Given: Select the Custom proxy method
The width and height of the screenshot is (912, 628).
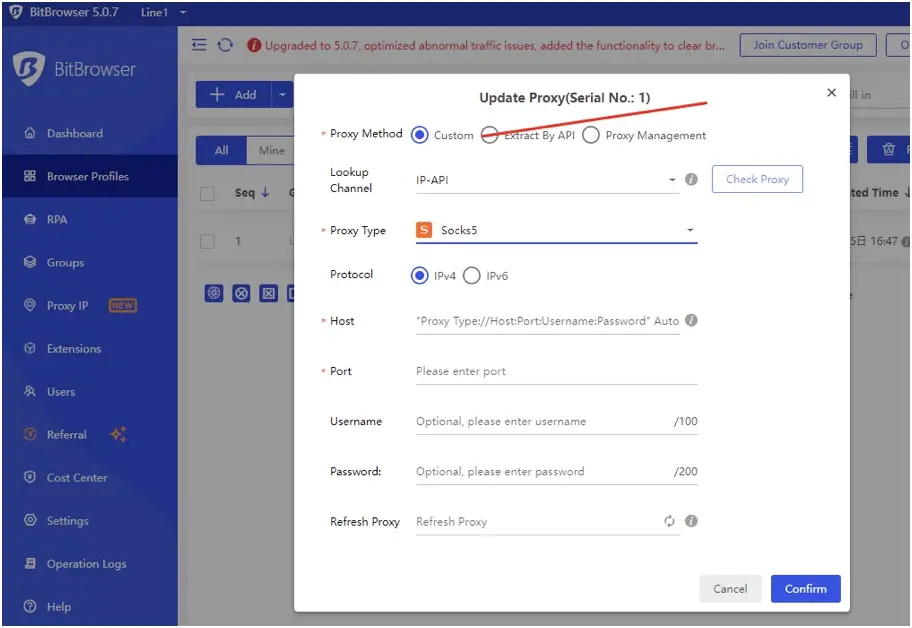Looking at the screenshot, I should [420, 134].
